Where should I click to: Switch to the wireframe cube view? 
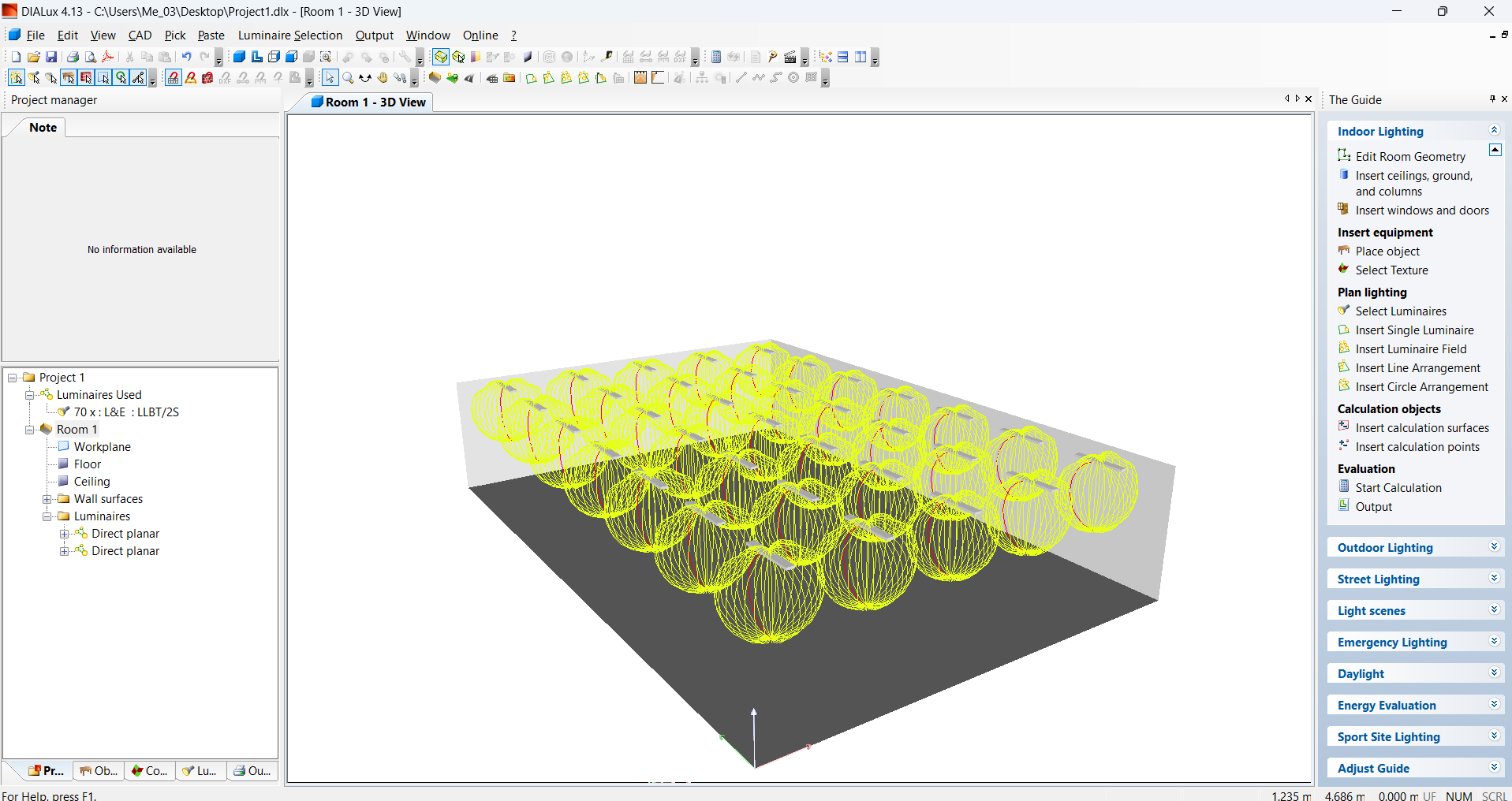274,57
